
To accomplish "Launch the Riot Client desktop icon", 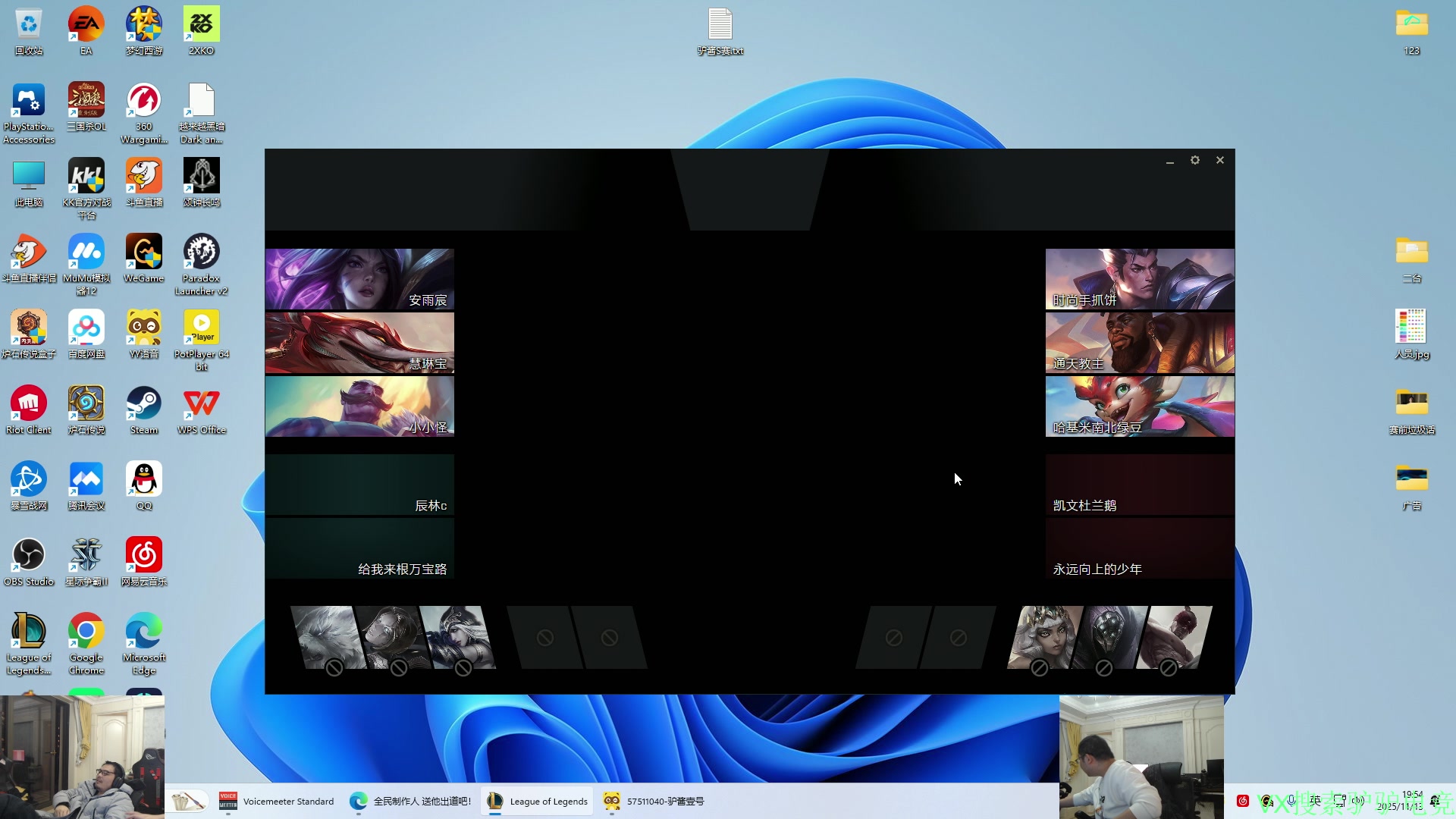I will [29, 404].
